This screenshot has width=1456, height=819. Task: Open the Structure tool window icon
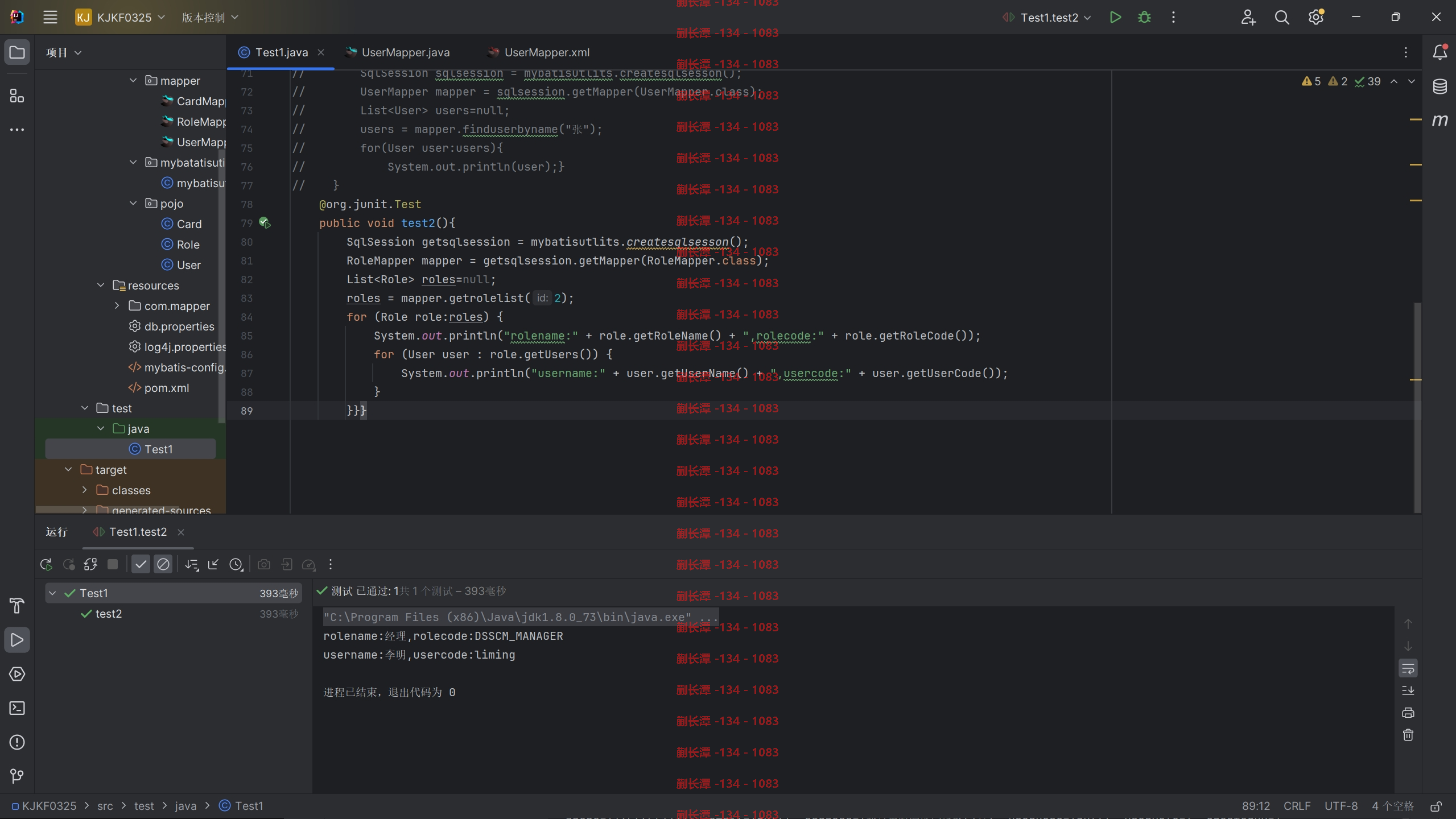pyautogui.click(x=17, y=96)
